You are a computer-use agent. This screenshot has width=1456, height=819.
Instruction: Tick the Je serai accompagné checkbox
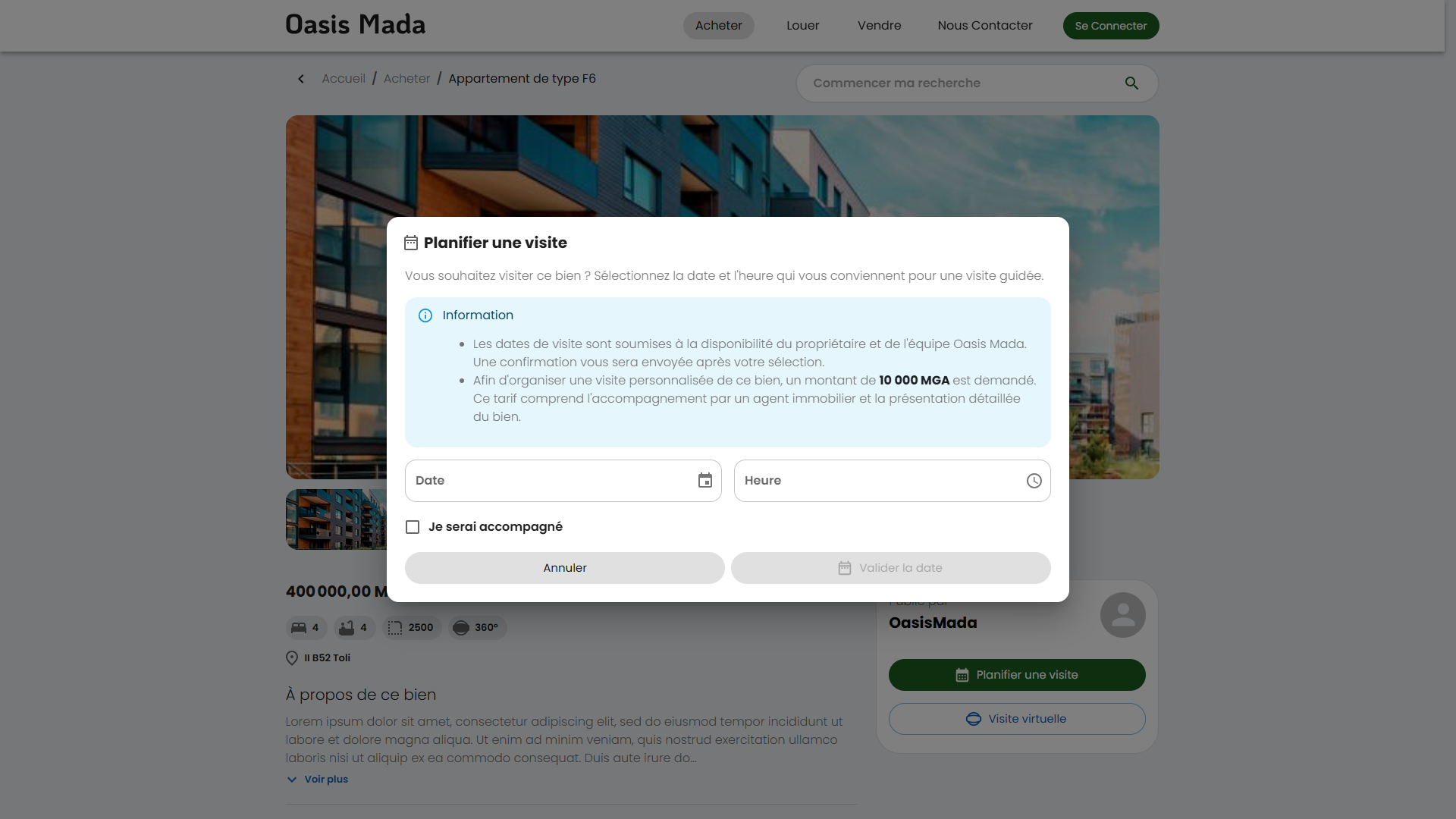pyautogui.click(x=413, y=527)
